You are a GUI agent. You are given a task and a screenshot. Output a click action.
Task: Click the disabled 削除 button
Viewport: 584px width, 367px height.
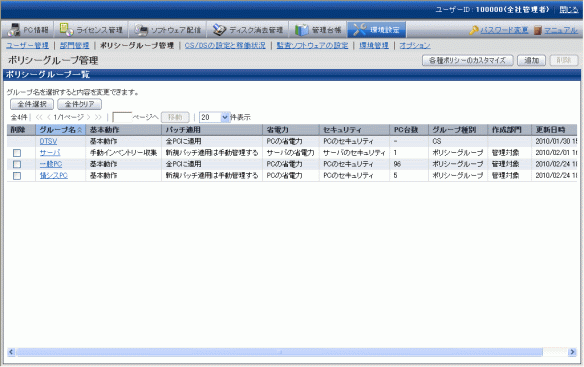[x=564, y=60]
